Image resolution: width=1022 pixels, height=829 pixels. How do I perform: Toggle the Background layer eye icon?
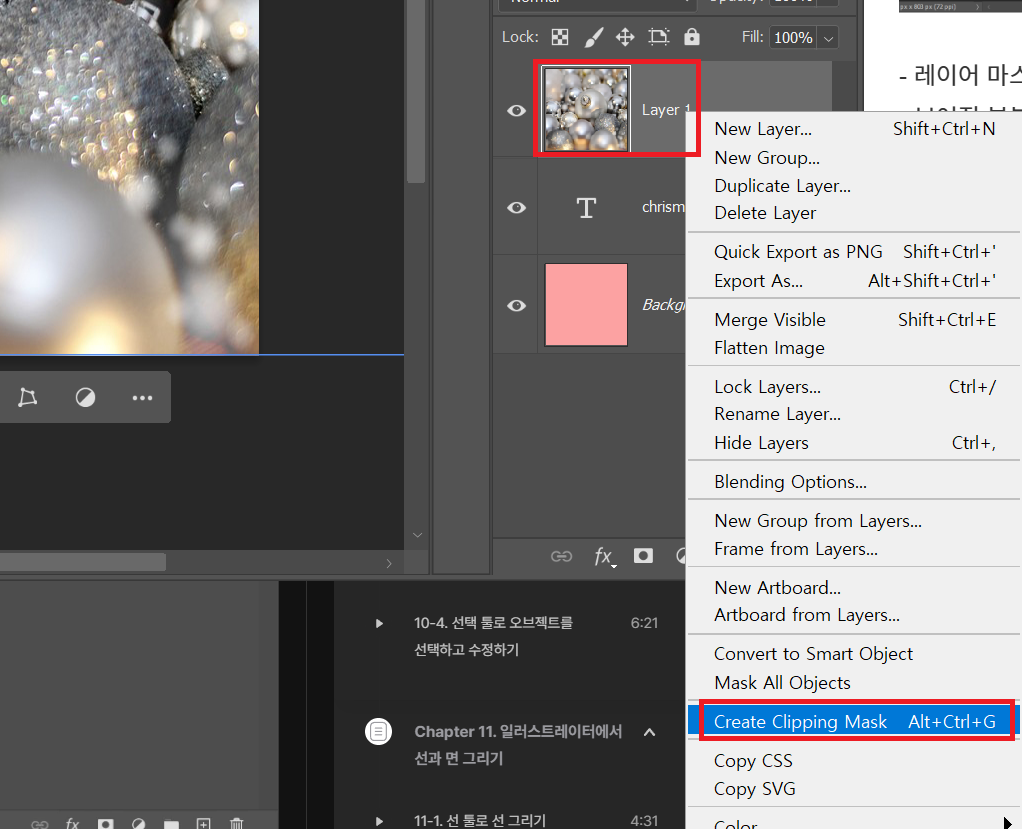pyautogui.click(x=517, y=306)
